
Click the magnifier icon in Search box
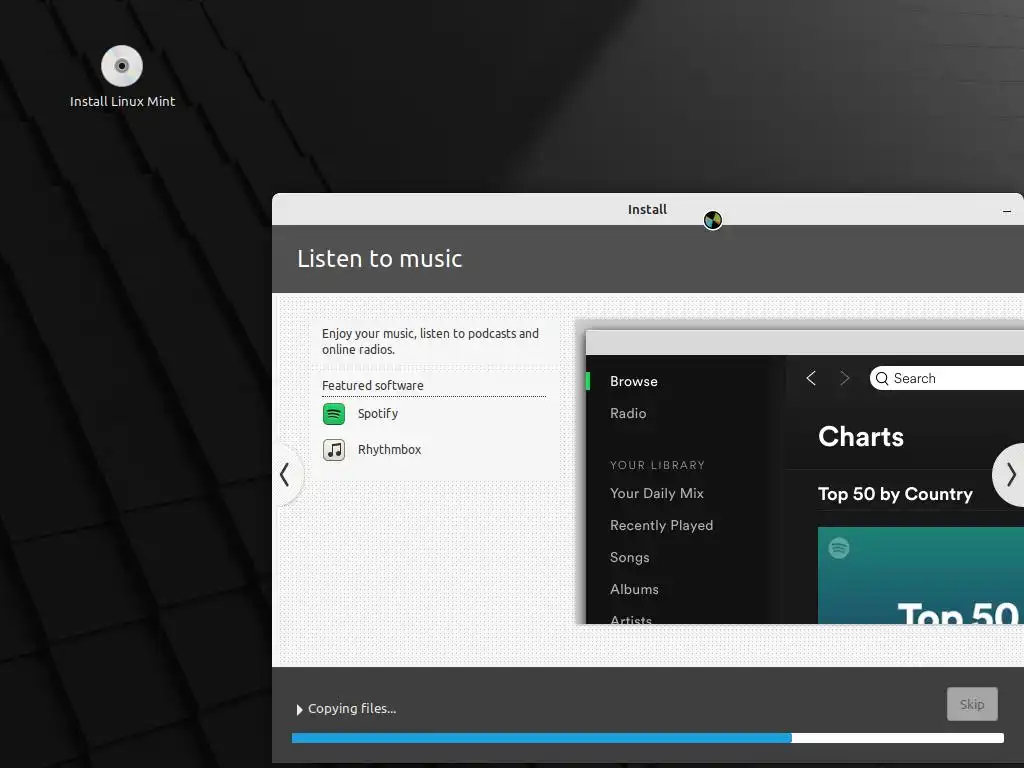click(x=882, y=378)
